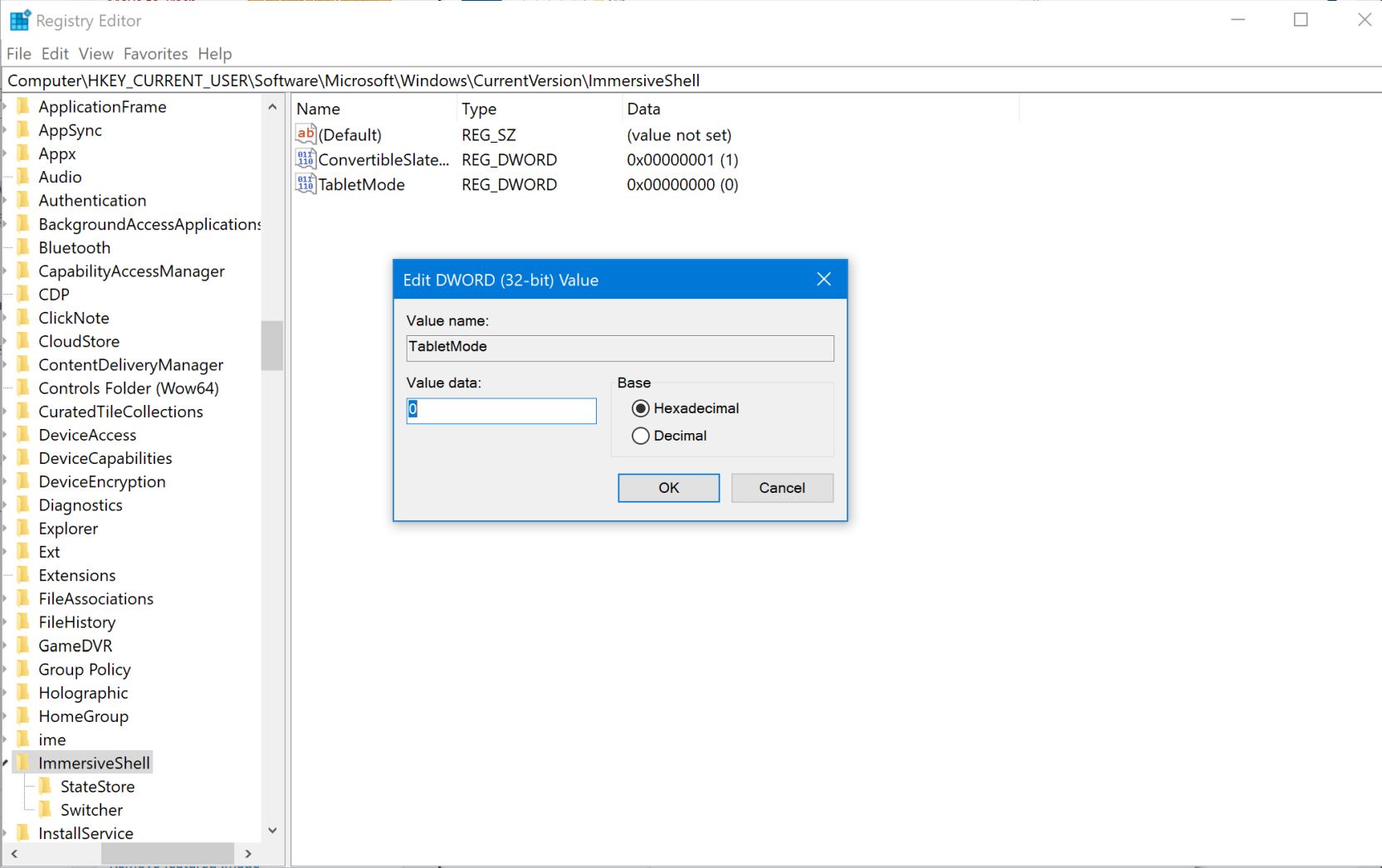Screen dimensions: 1382x868
Task: Click the StateStore folder icon
Action: pos(46,786)
